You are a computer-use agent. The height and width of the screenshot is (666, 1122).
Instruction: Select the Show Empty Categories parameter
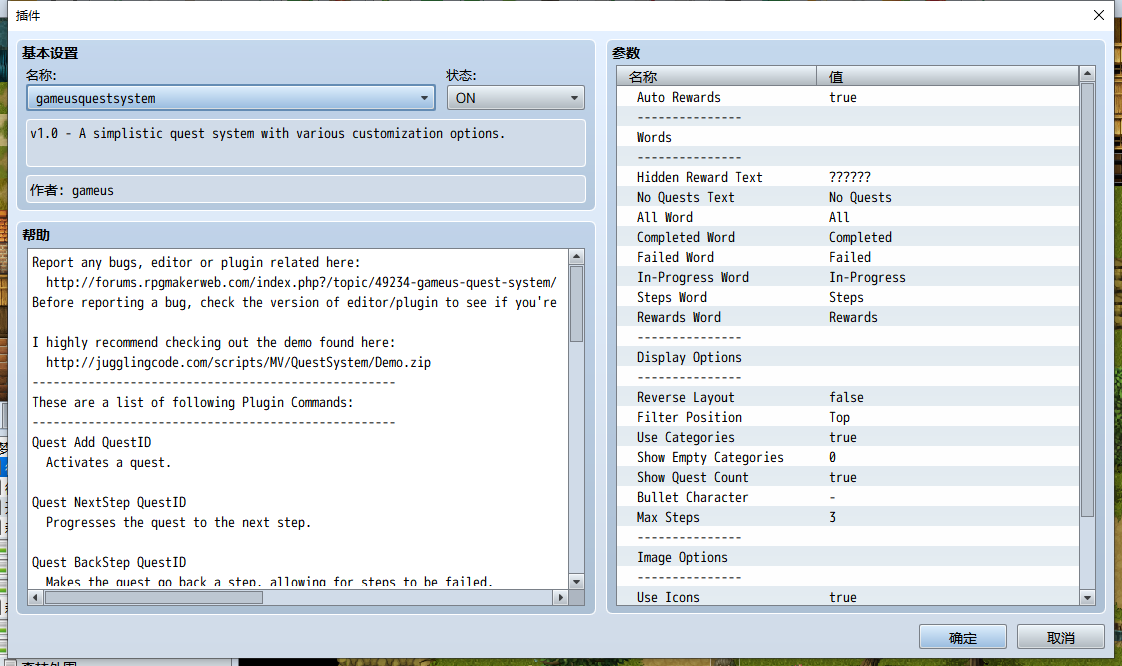click(x=848, y=458)
